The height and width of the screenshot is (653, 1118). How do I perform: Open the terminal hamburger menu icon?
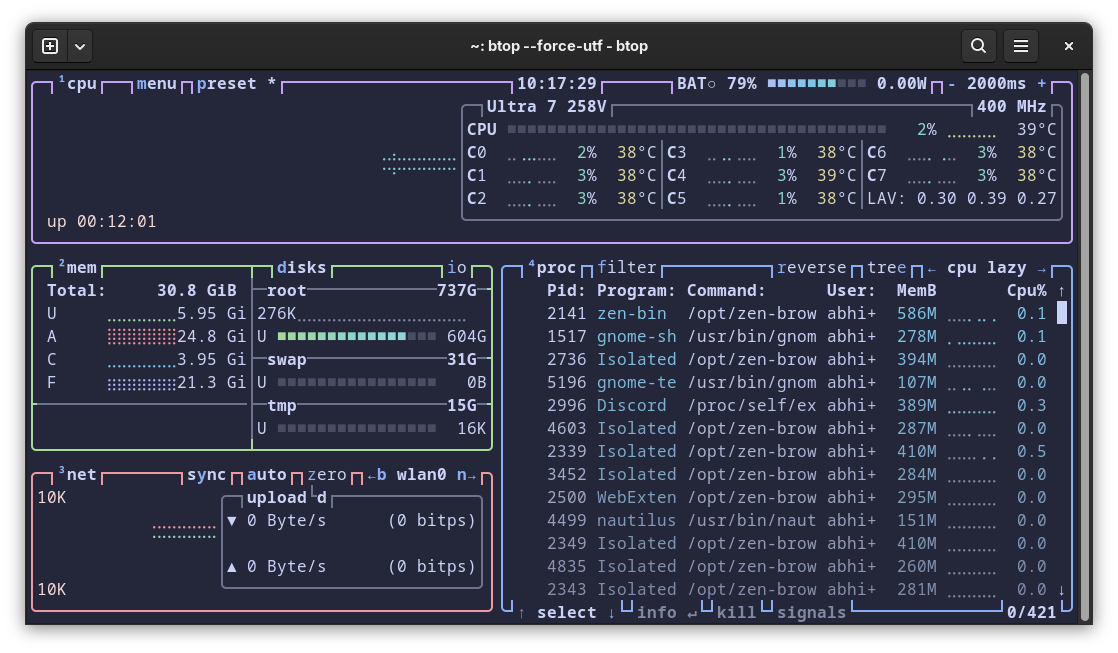click(x=1021, y=45)
